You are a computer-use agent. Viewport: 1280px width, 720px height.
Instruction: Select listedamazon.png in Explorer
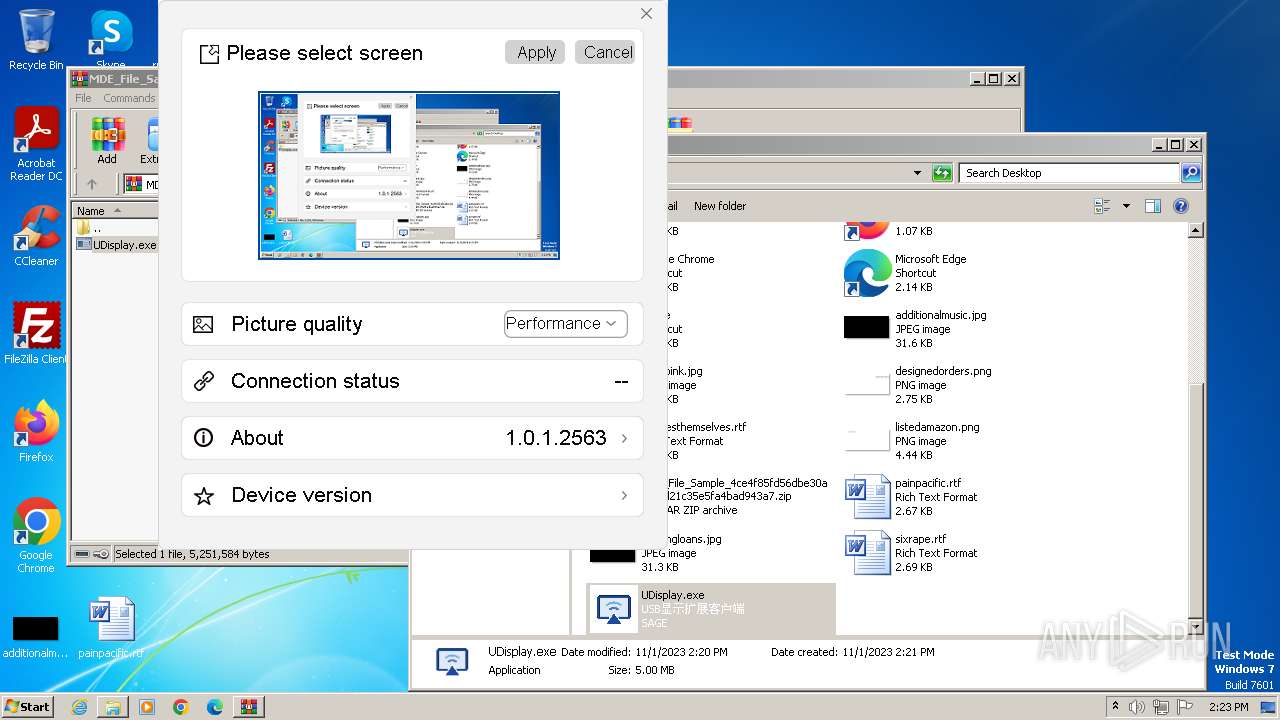pyautogui.click(x=911, y=441)
